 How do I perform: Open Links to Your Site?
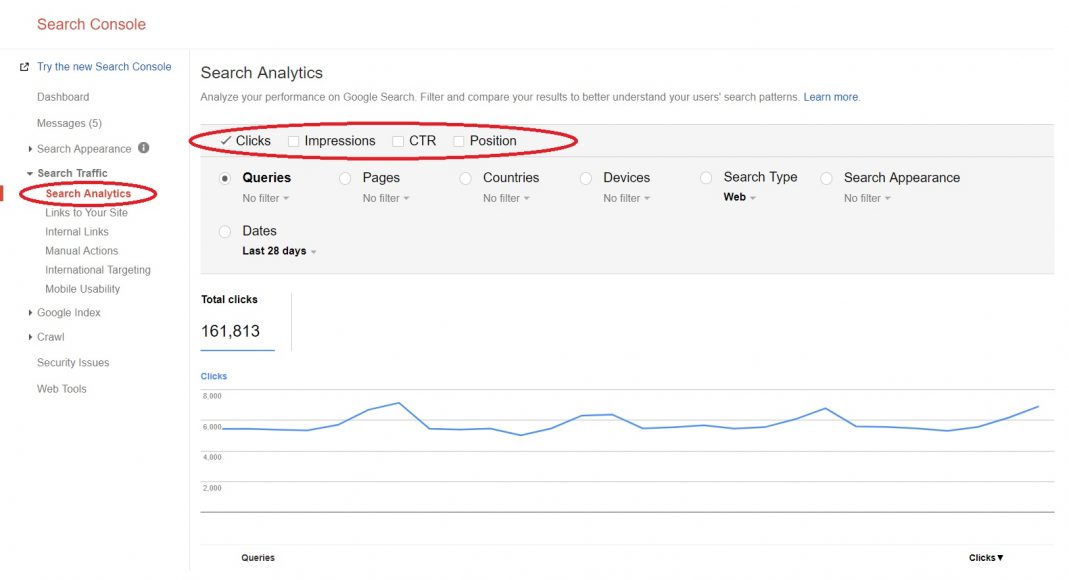tap(86, 213)
